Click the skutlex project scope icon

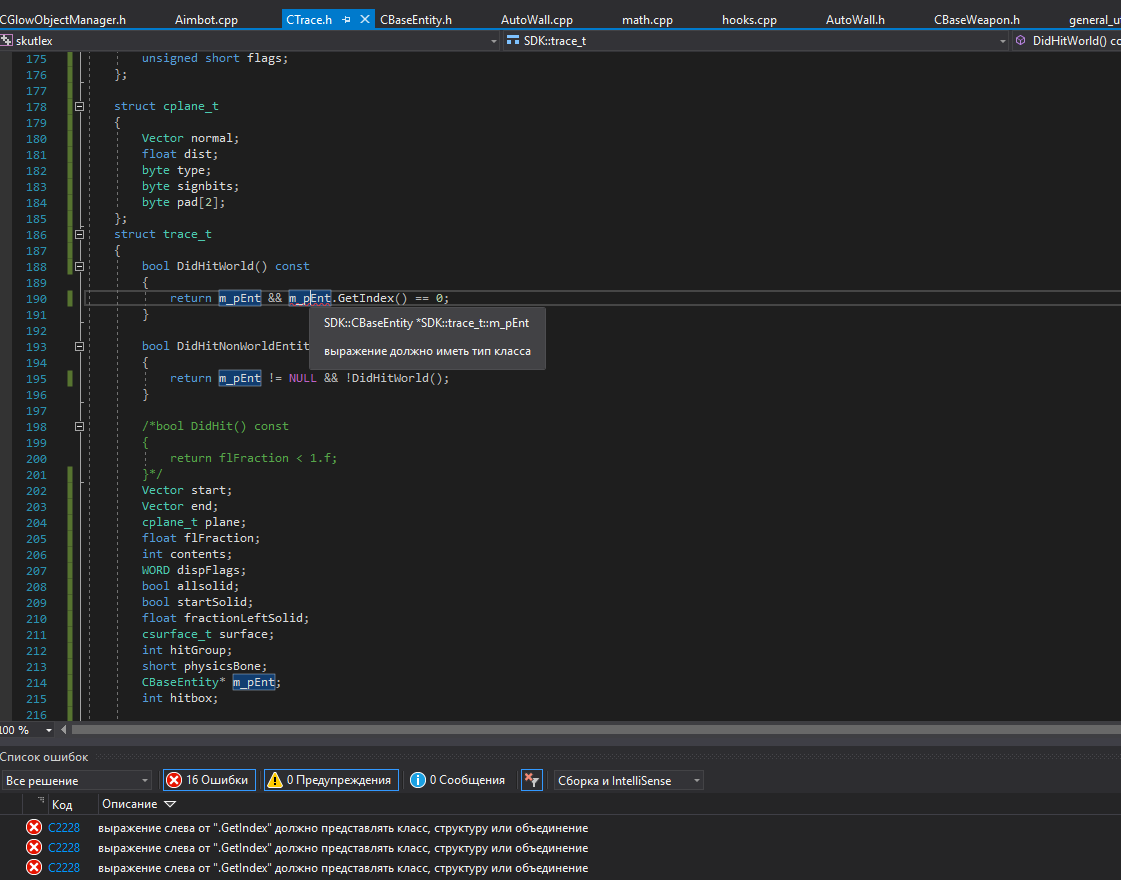[7, 41]
